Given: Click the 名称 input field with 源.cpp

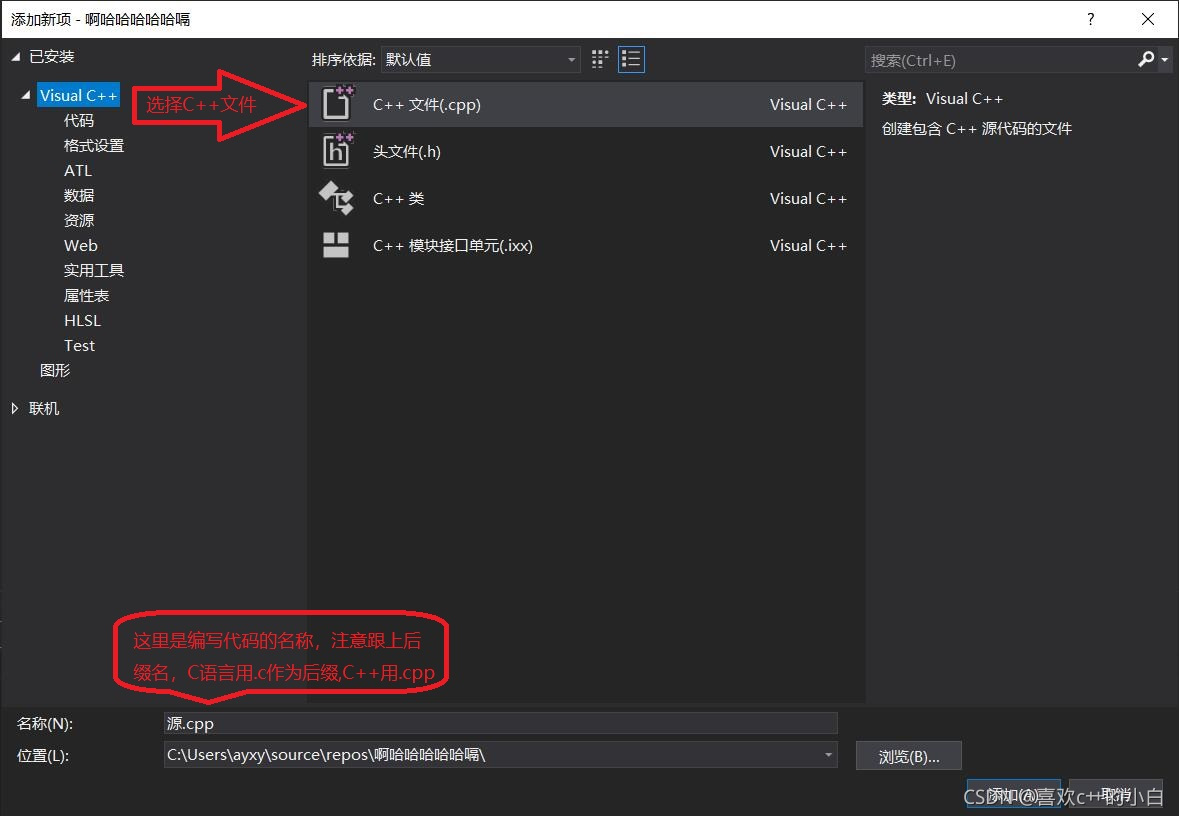Looking at the screenshot, I should 500,723.
